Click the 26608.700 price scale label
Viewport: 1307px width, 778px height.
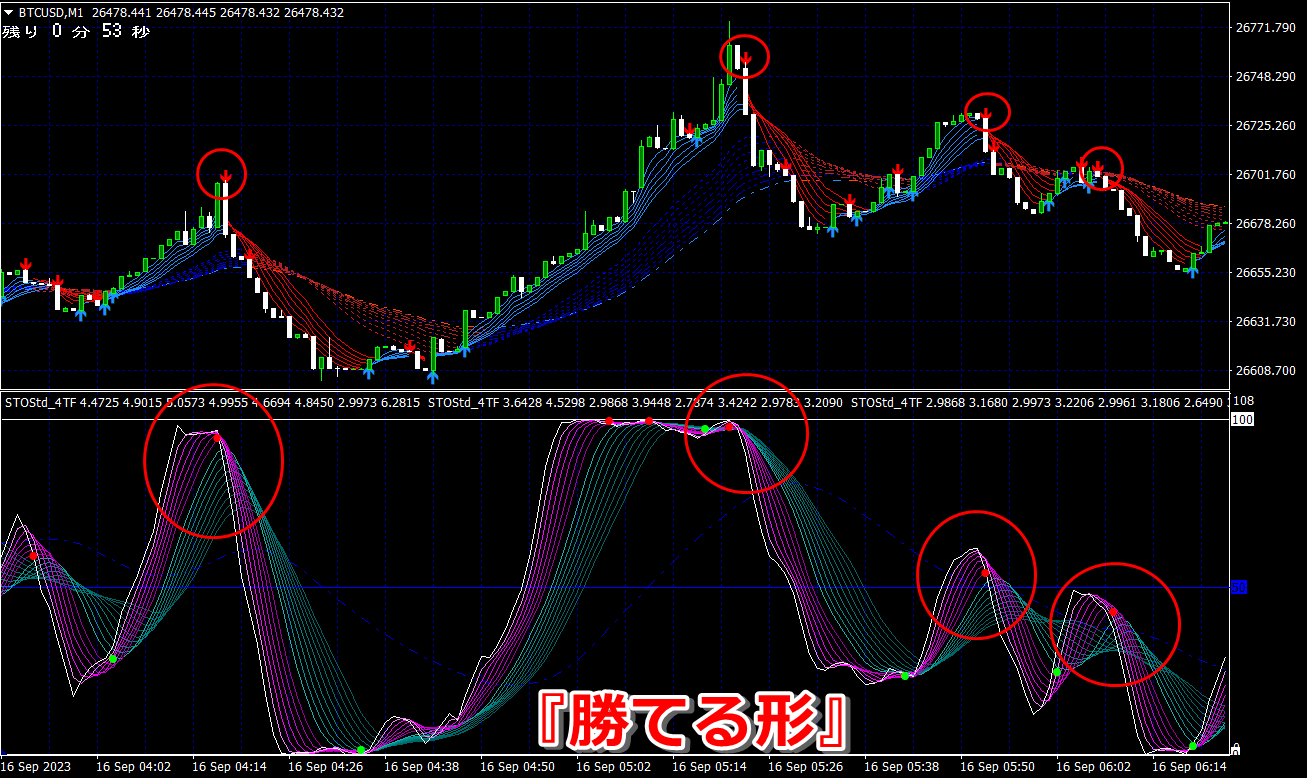click(1266, 370)
